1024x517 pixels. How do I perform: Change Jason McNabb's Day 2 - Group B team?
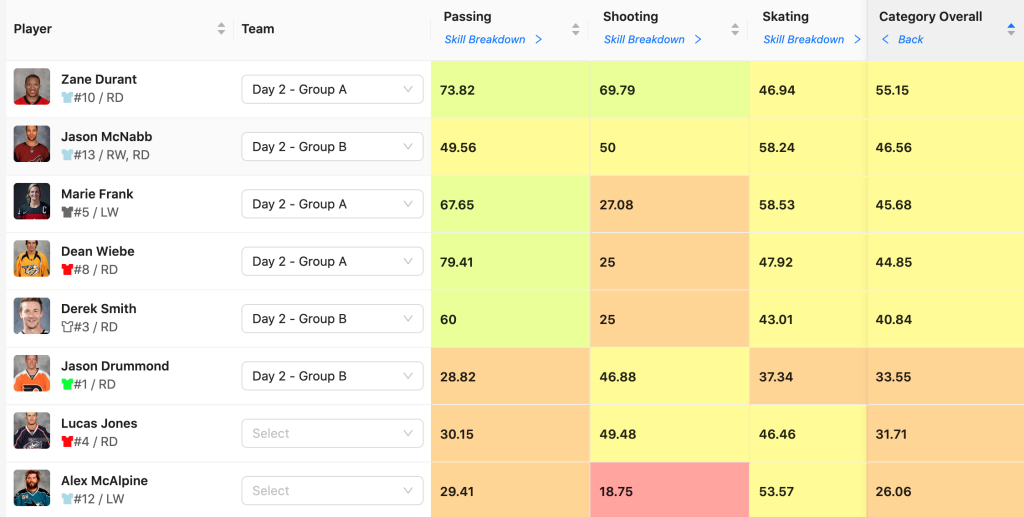click(x=332, y=147)
